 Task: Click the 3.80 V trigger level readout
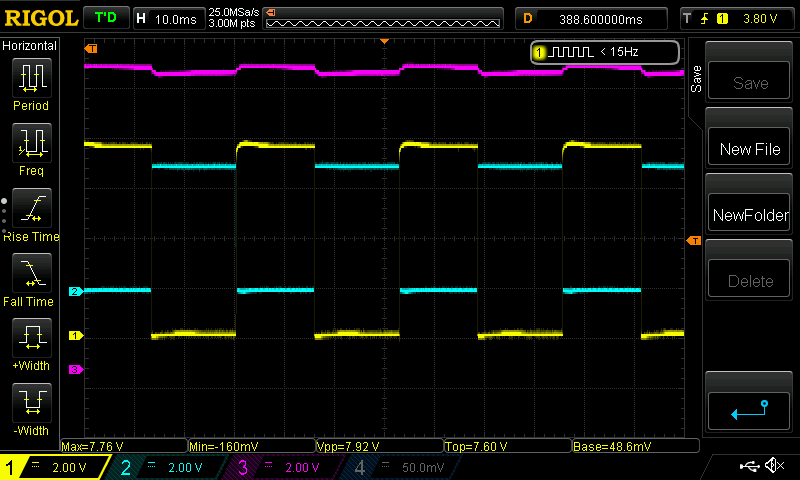click(760, 19)
